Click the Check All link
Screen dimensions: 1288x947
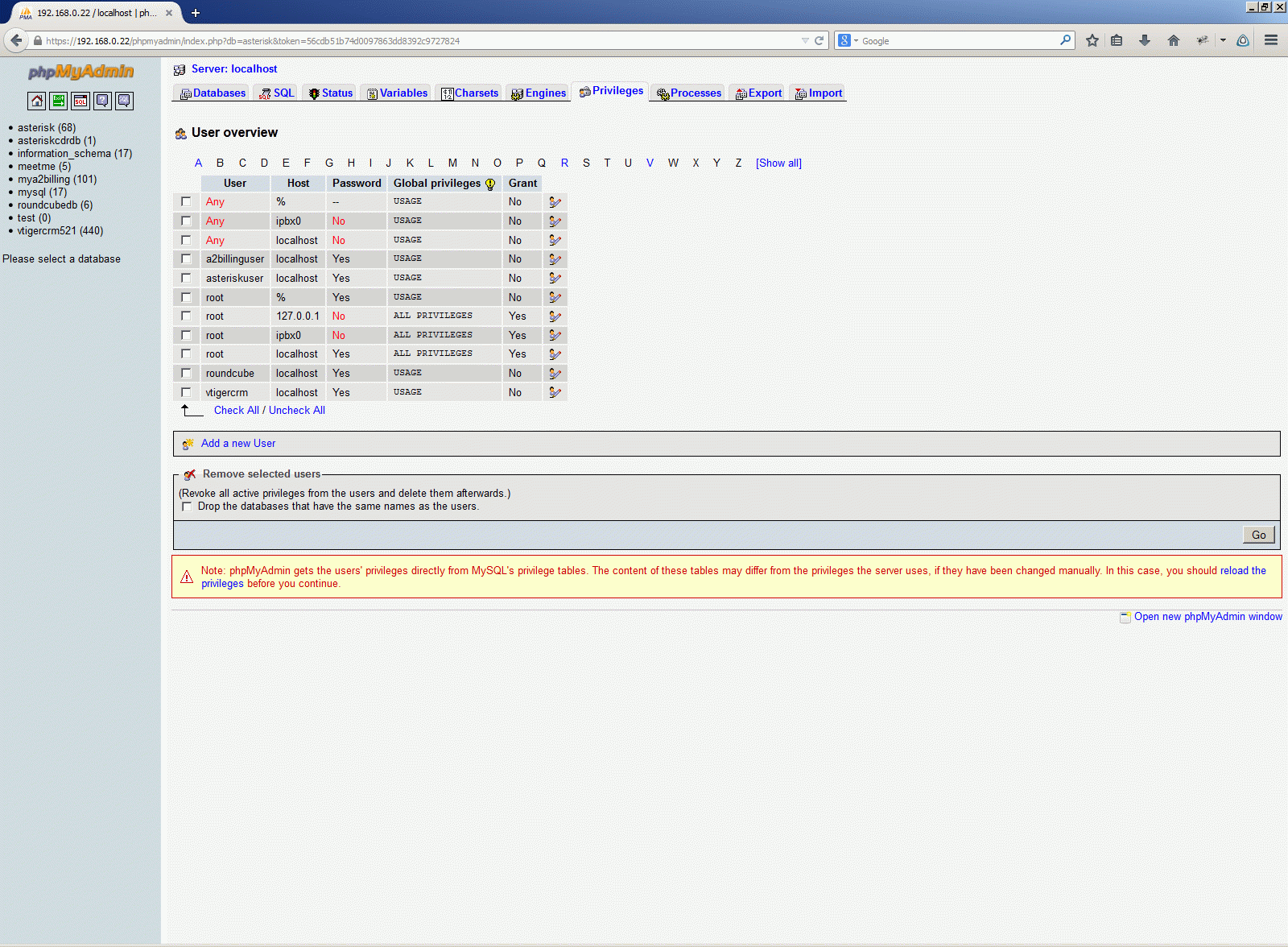pos(237,411)
